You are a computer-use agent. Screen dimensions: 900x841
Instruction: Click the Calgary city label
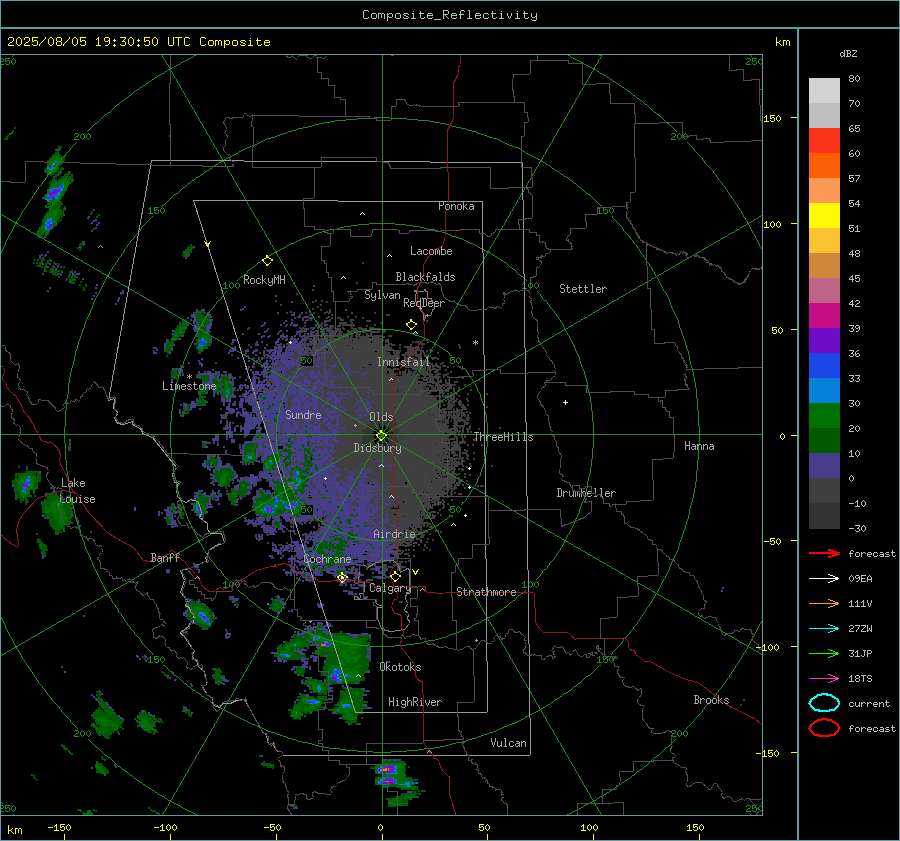tap(390, 588)
